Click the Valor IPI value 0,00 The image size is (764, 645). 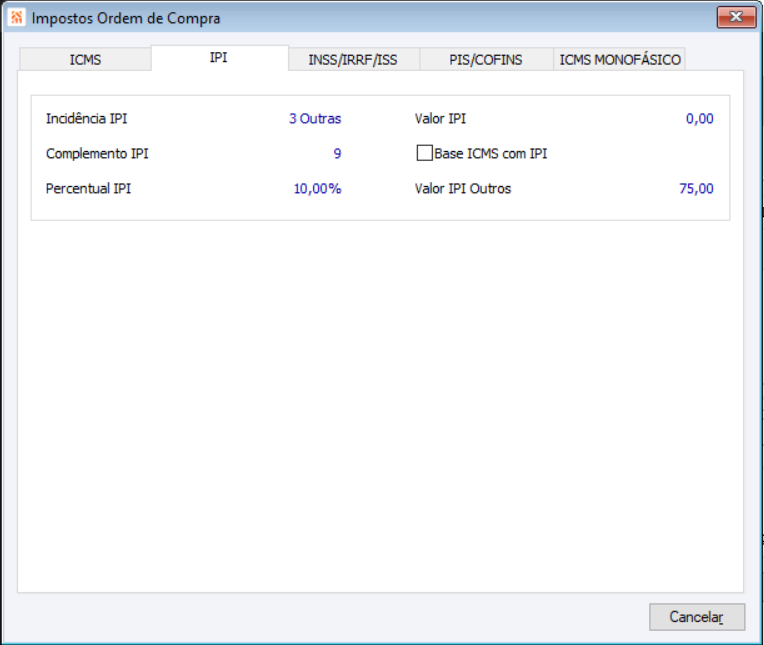pos(700,118)
